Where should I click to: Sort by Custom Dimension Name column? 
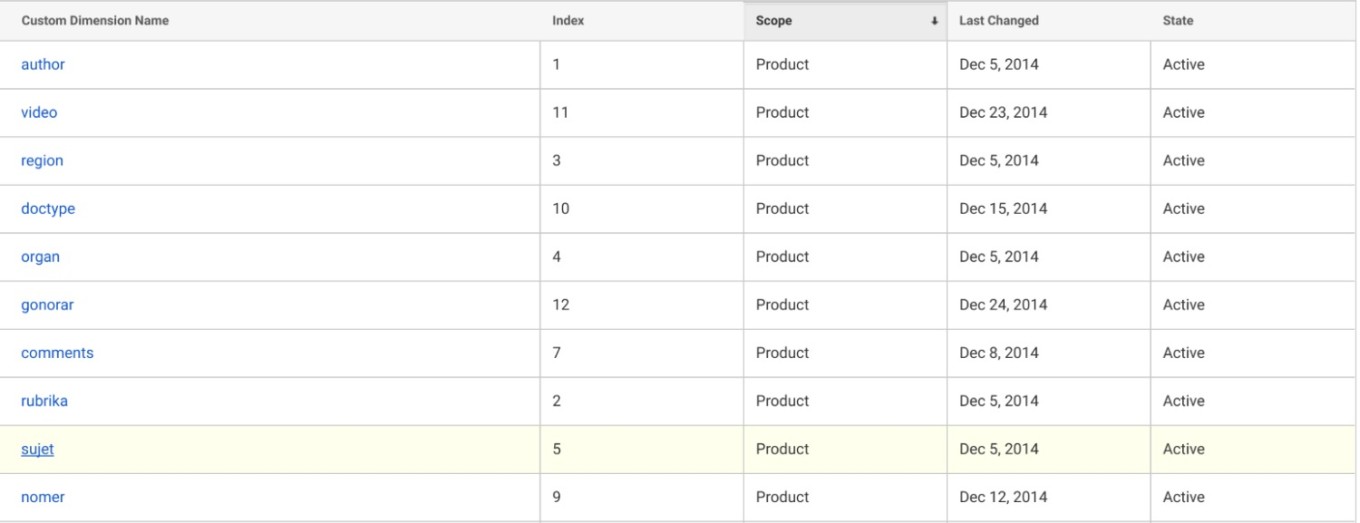pos(95,21)
